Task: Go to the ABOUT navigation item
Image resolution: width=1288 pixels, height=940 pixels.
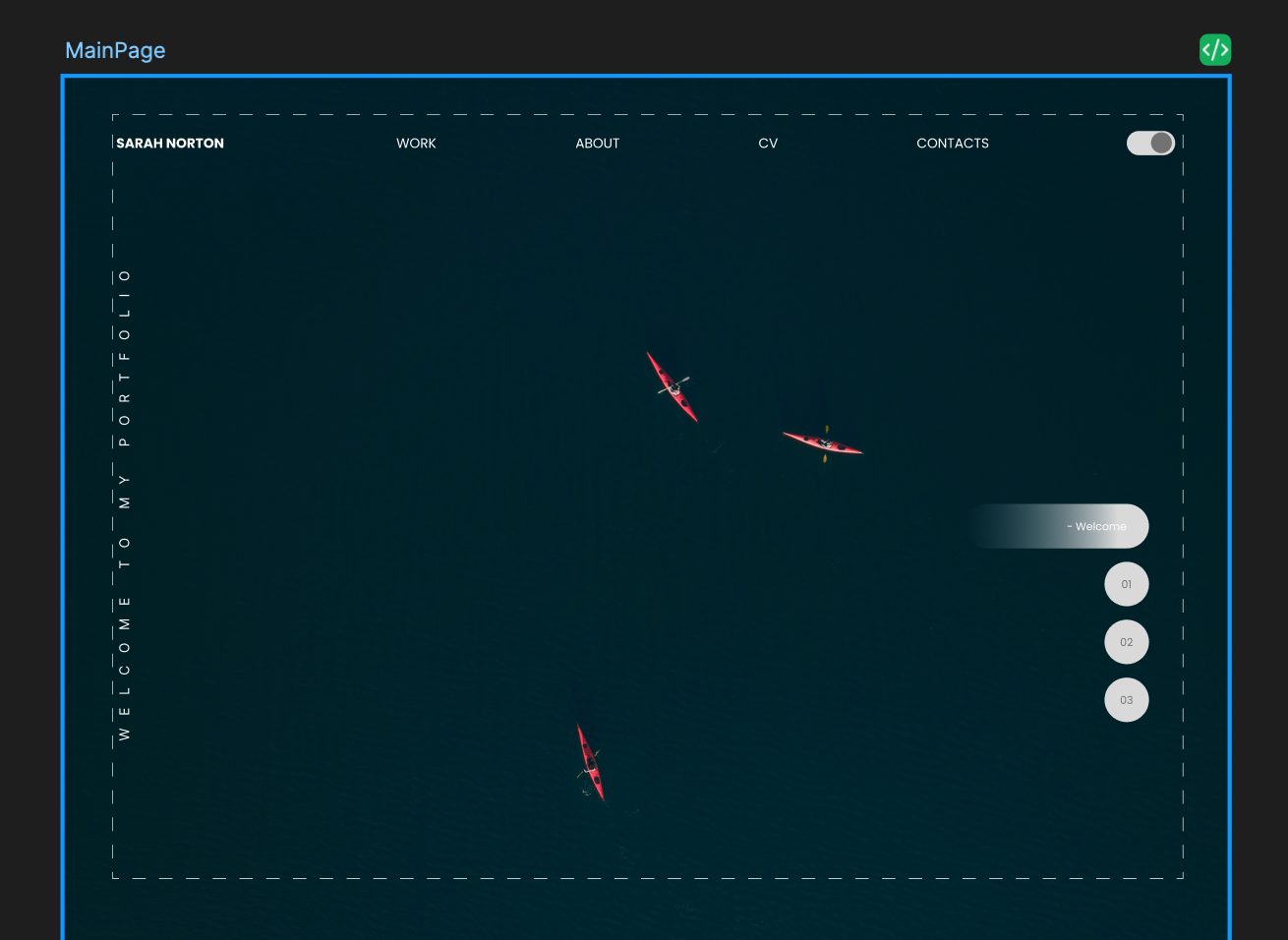Action: pyautogui.click(x=598, y=144)
